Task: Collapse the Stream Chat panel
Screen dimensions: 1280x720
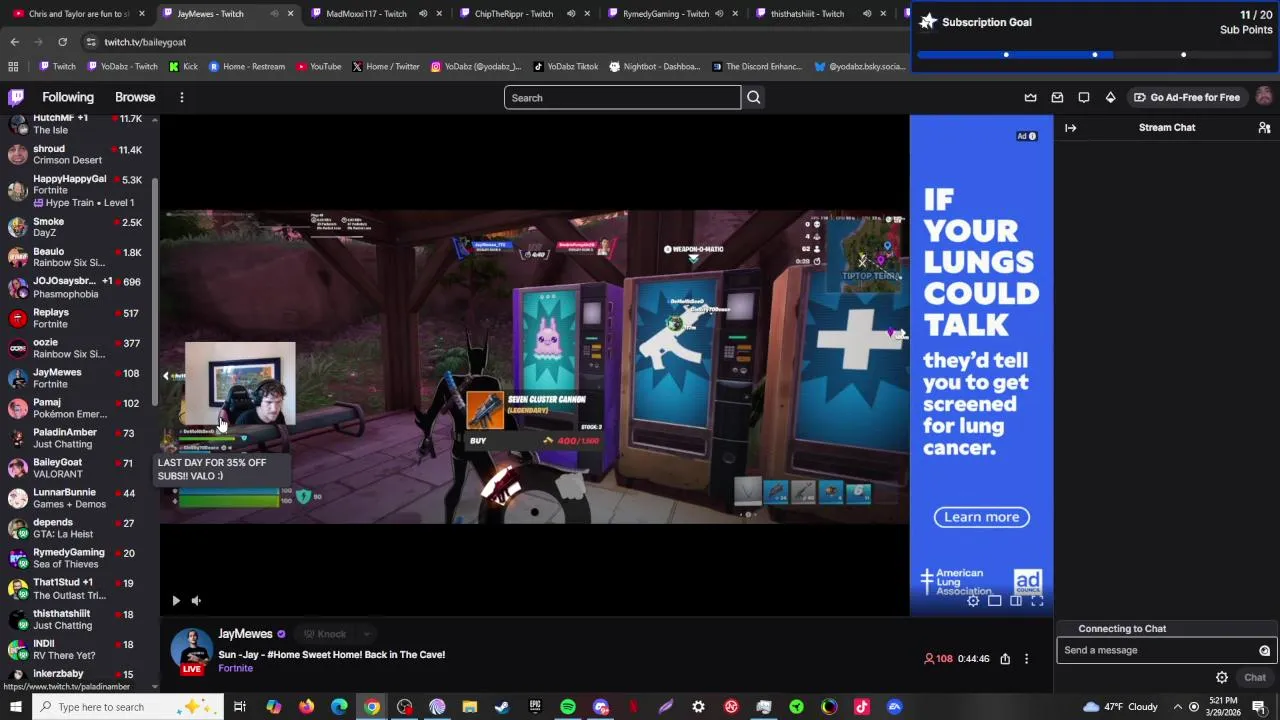Action: pos(1070,128)
